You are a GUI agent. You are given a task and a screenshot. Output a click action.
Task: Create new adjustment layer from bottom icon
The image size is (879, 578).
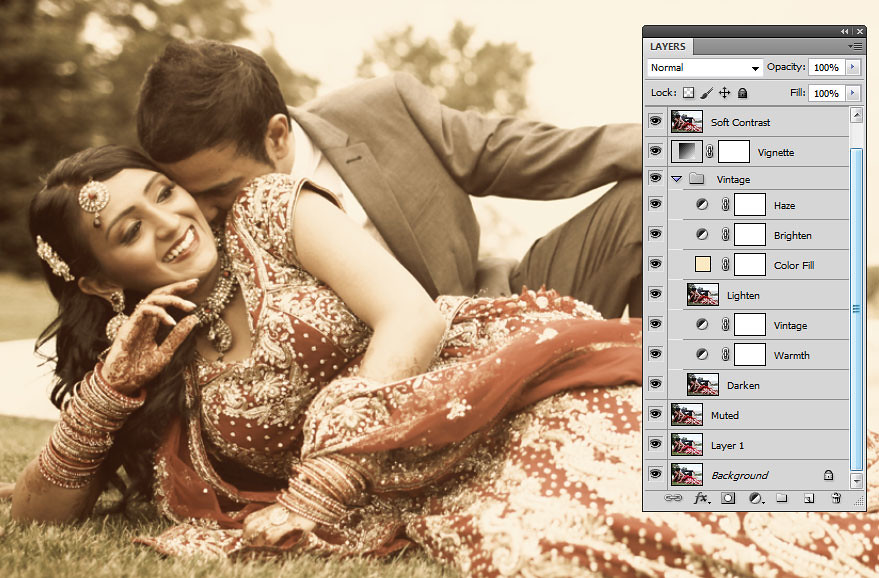click(757, 497)
